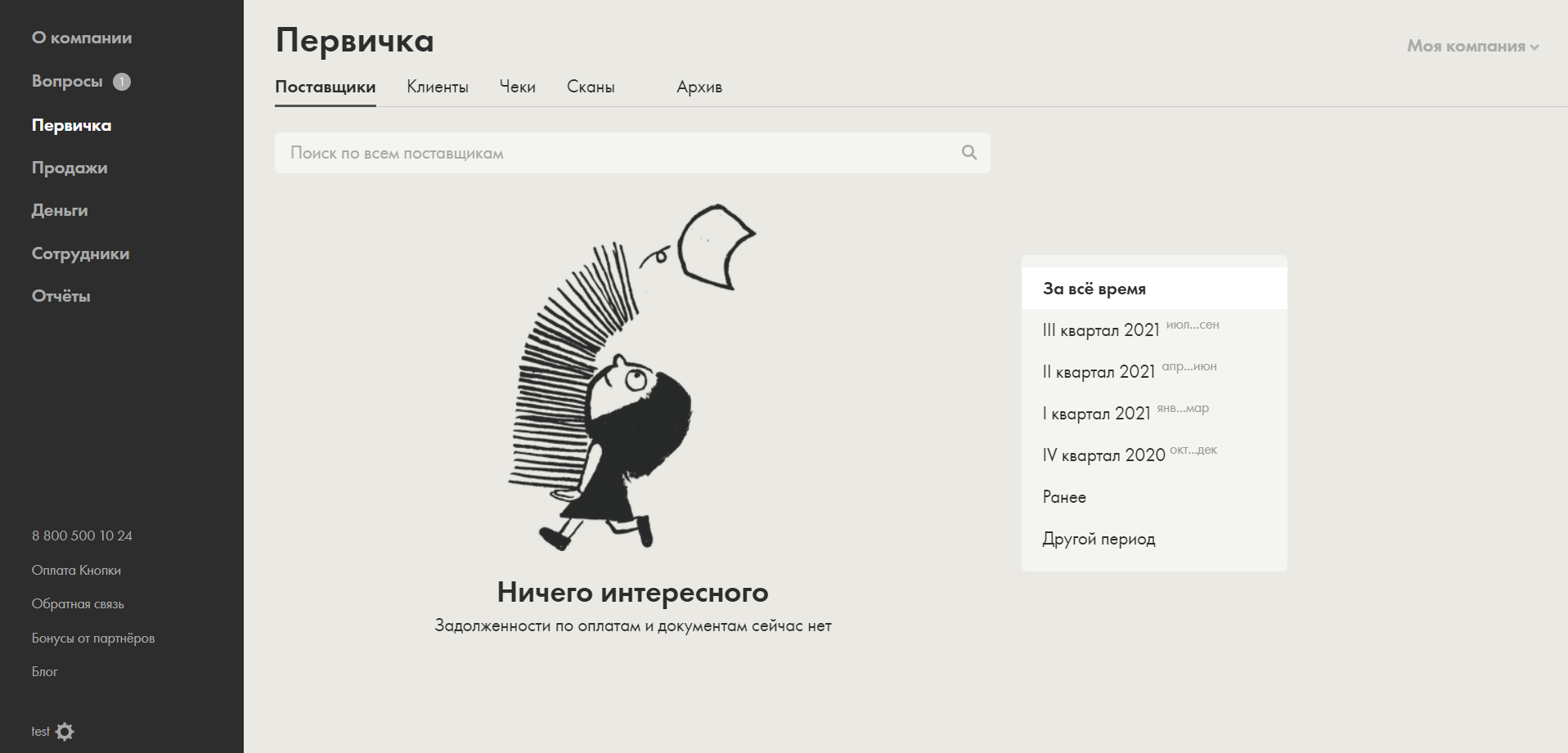Switch to the Клиенты tab
This screenshot has height=753, width=1568.
(x=438, y=87)
